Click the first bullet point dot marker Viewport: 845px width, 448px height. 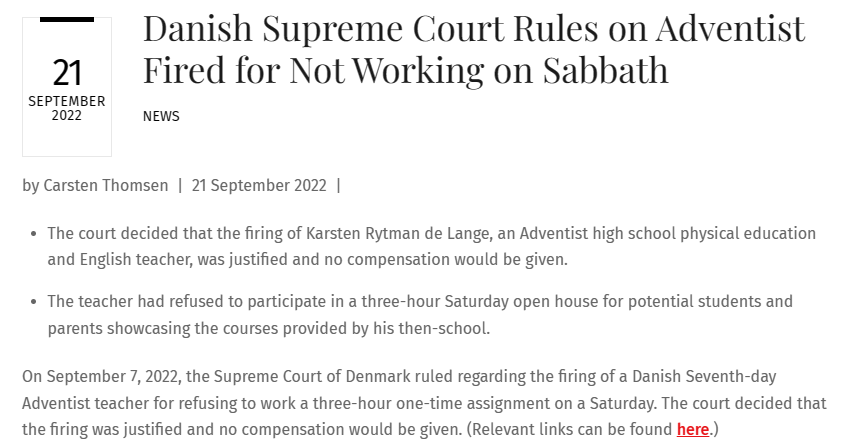pos(35,234)
